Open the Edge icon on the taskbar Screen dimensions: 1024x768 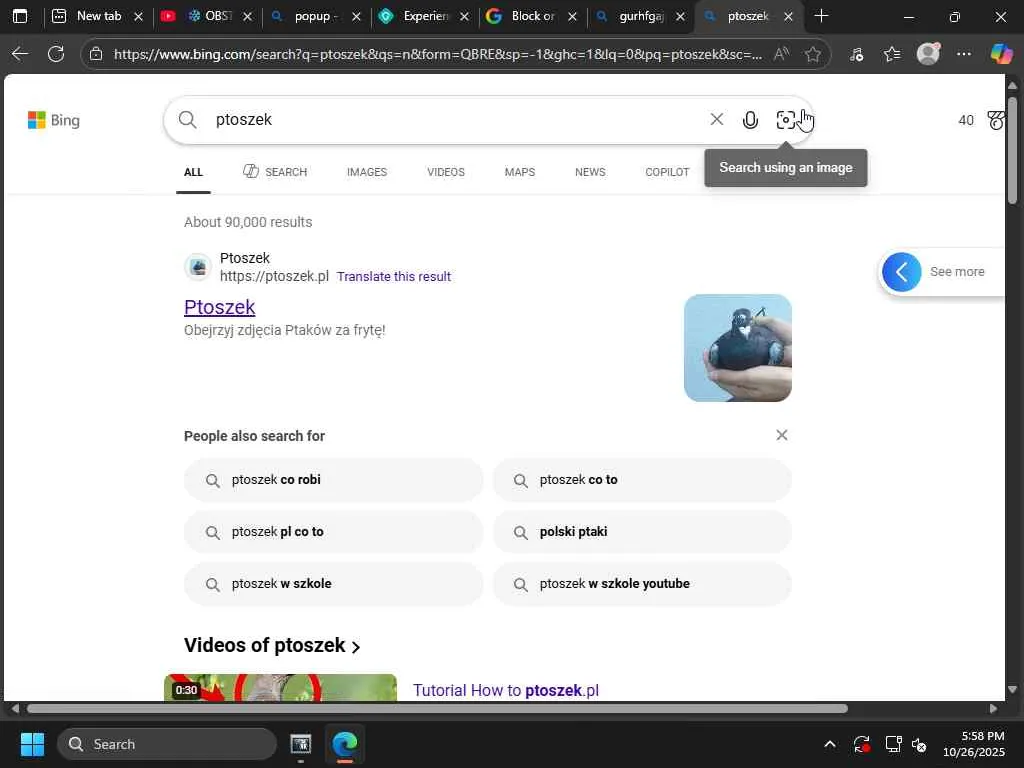[x=345, y=744]
